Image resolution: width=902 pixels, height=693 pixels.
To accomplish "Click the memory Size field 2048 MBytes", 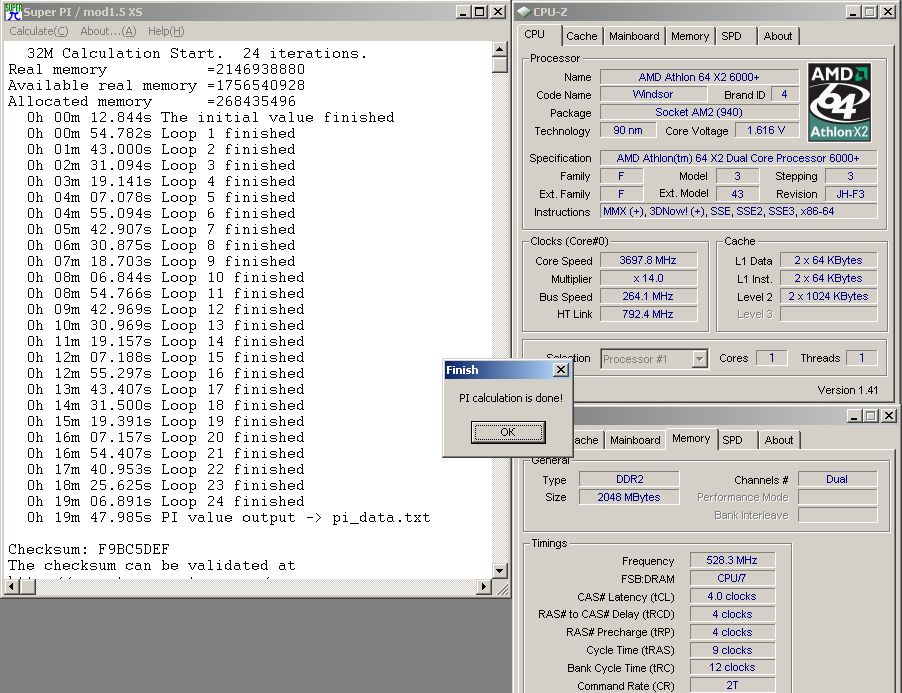I will (629, 497).
